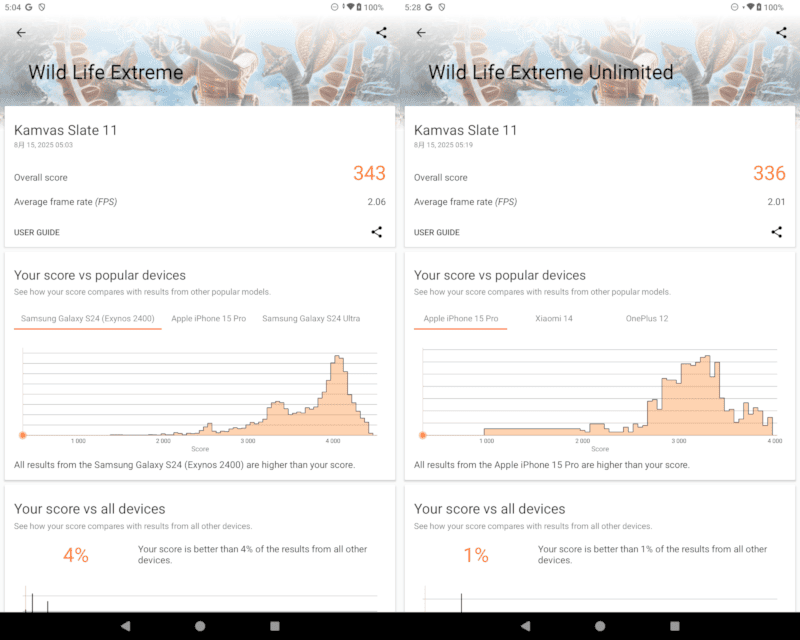
Task: Share the result card showing score 343
Action: [377, 232]
